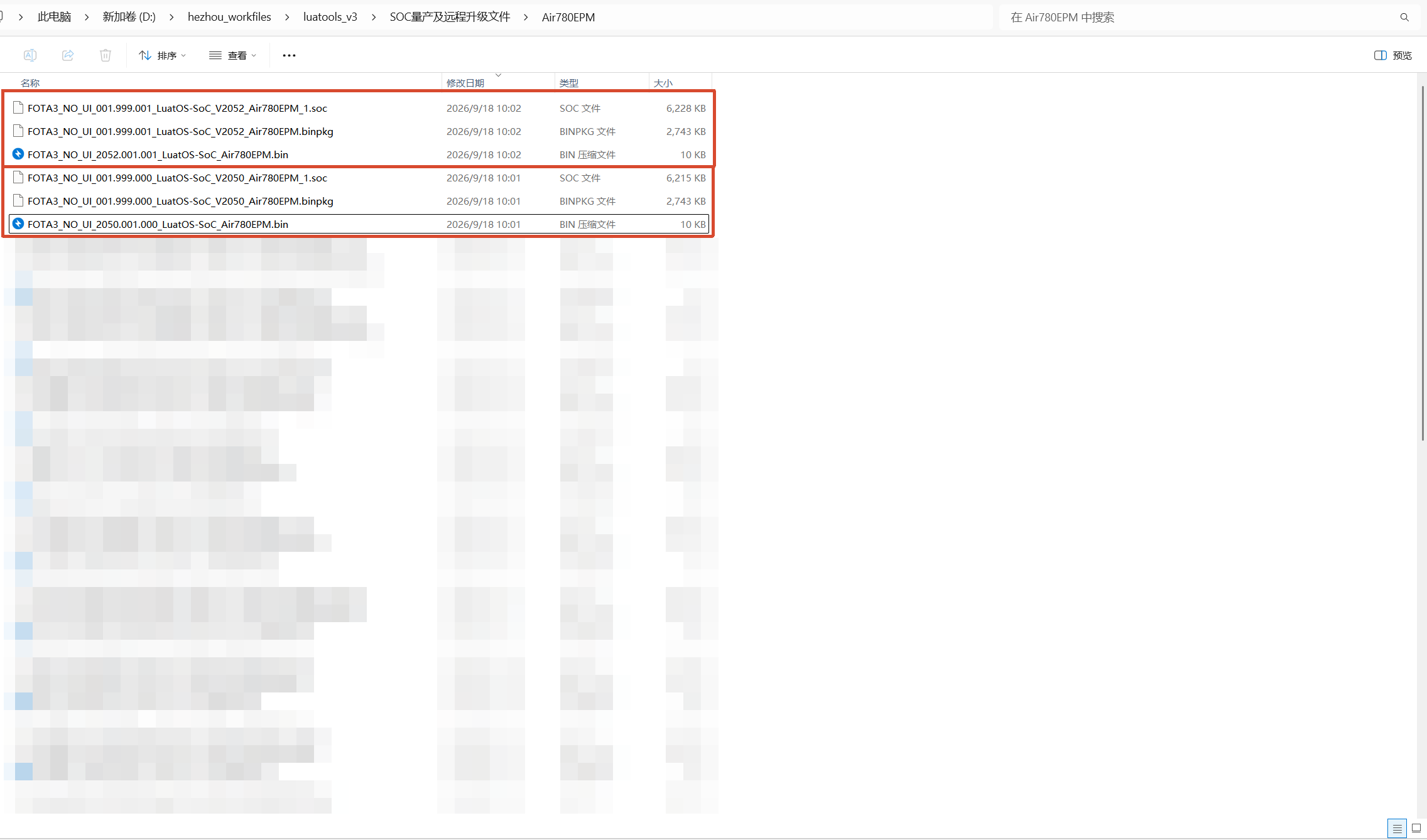This screenshot has width=1427, height=840.
Task: Open the 查看 view dropdown
Action: [233, 55]
